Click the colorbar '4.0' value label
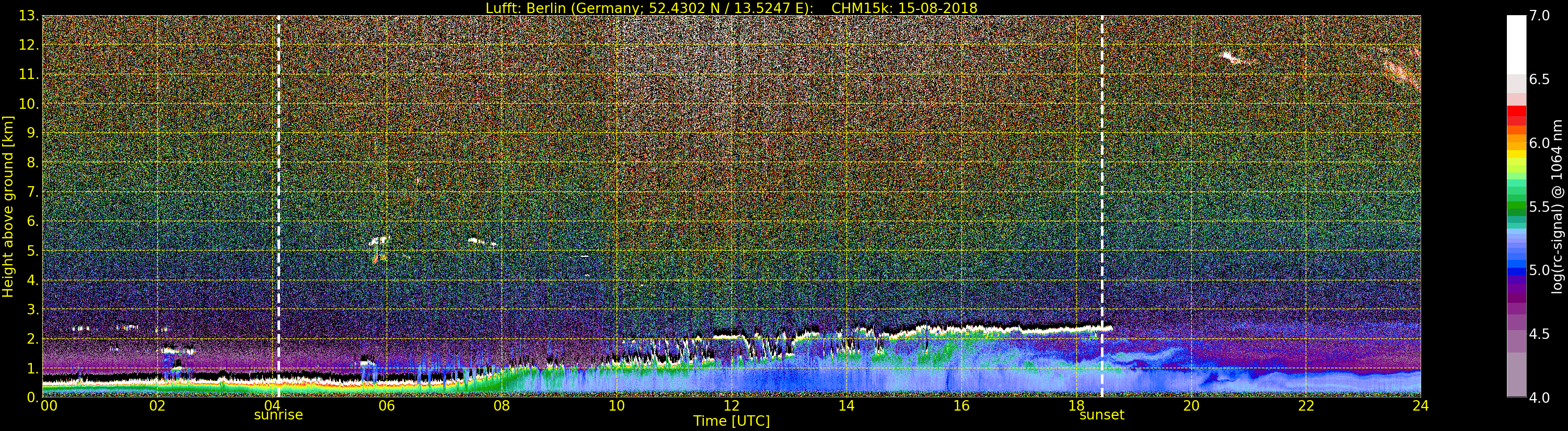Image resolution: width=1568 pixels, height=431 pixels. tap(1539, 397)
